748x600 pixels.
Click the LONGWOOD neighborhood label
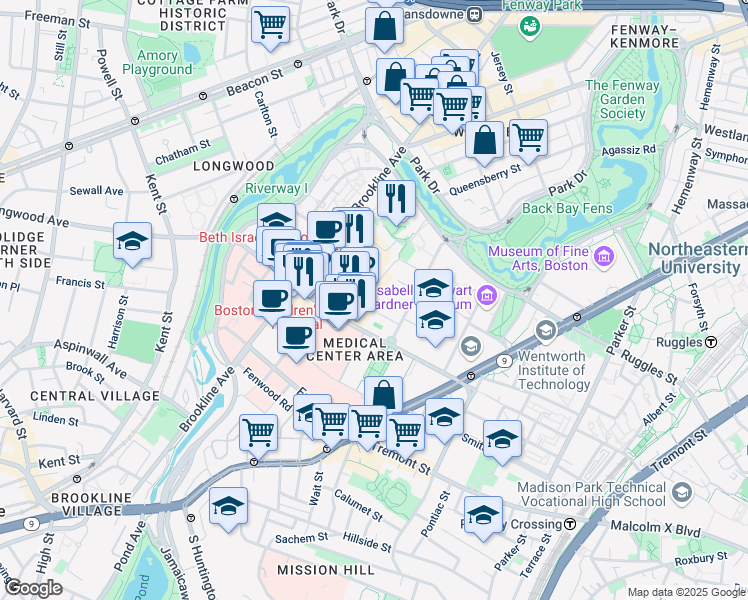[234, 166]
